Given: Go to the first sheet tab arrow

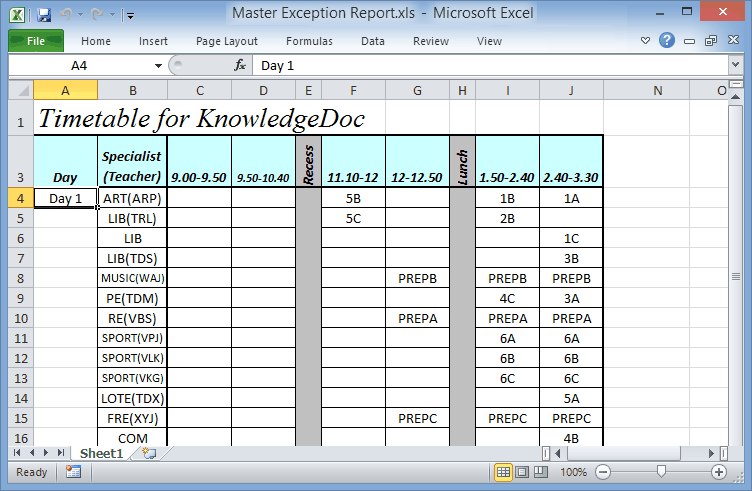Looking at the screenshot, I should click(x=17, y=453).
